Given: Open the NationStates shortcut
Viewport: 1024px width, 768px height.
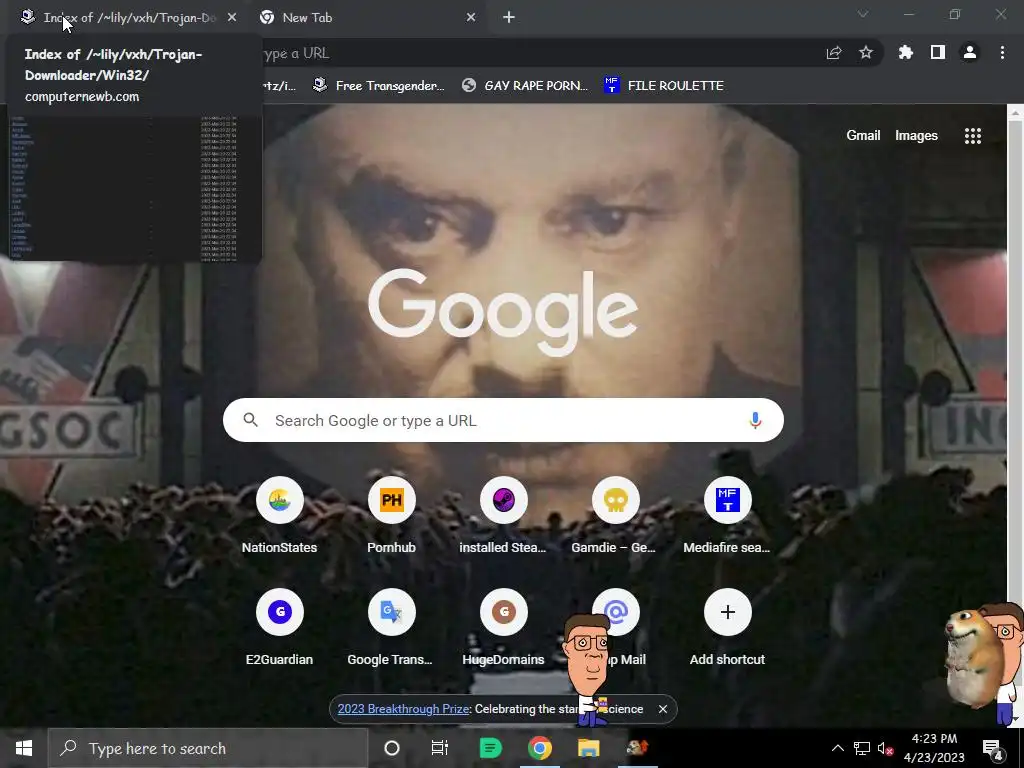Looking at the screenshot, I should pos(280,500).
